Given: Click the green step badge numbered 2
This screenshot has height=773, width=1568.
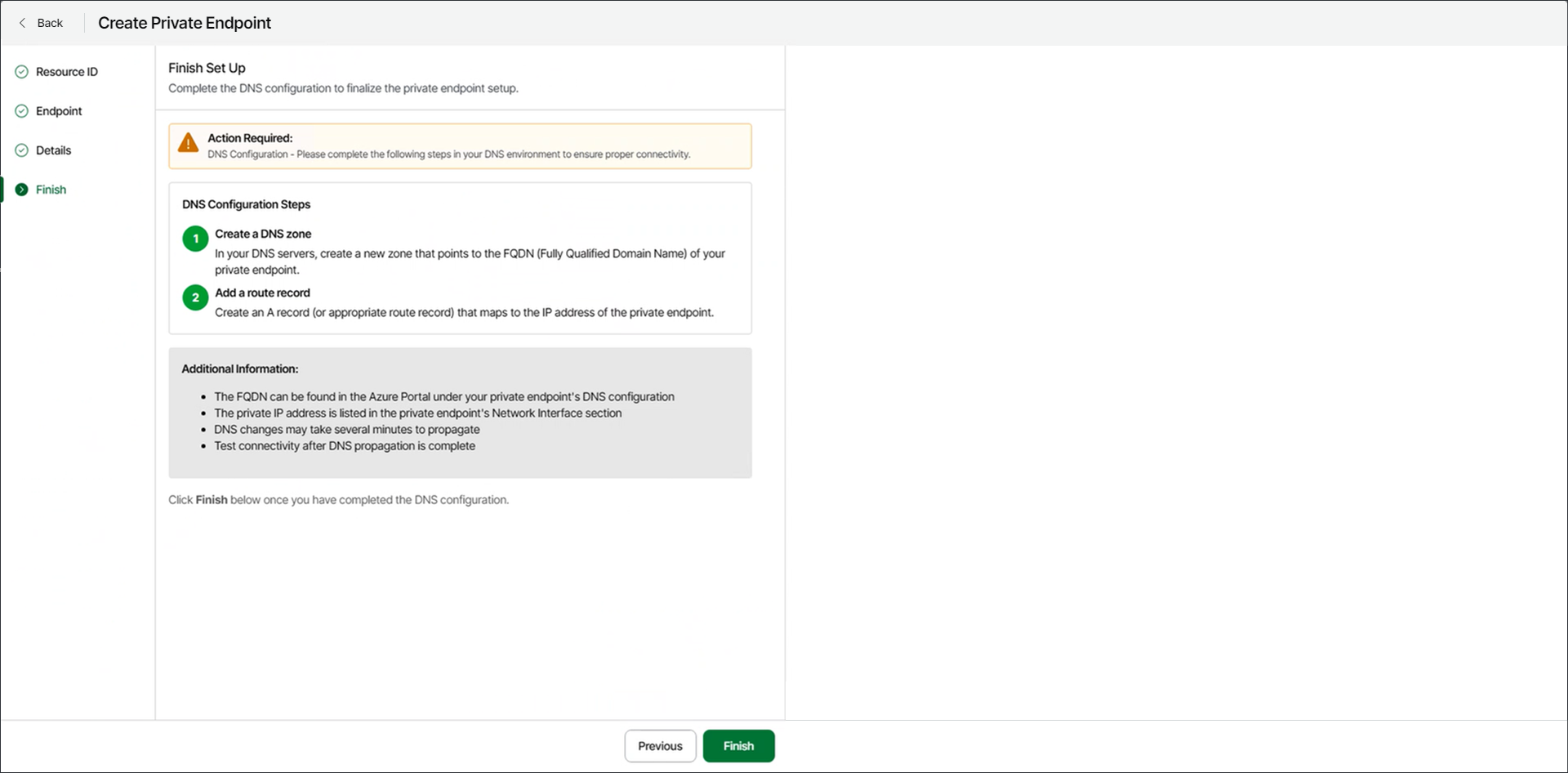Looking at the screenshot, I should pos(194,297).
